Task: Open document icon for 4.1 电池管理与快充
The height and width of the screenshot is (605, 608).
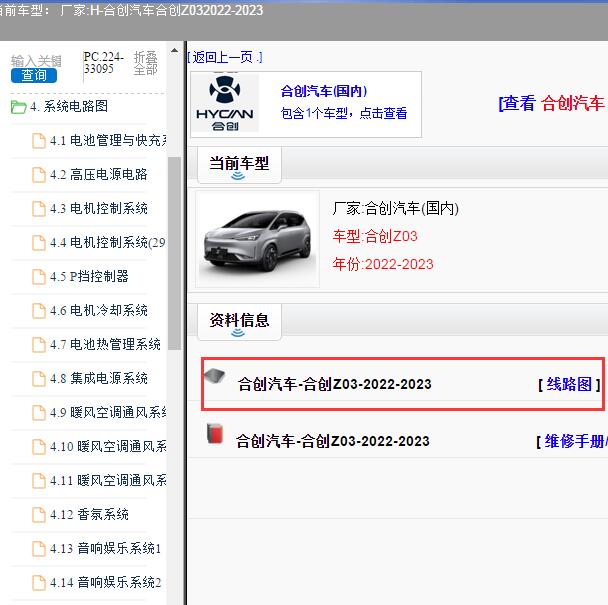Action: pyautogui.click(x=38, y=140)
